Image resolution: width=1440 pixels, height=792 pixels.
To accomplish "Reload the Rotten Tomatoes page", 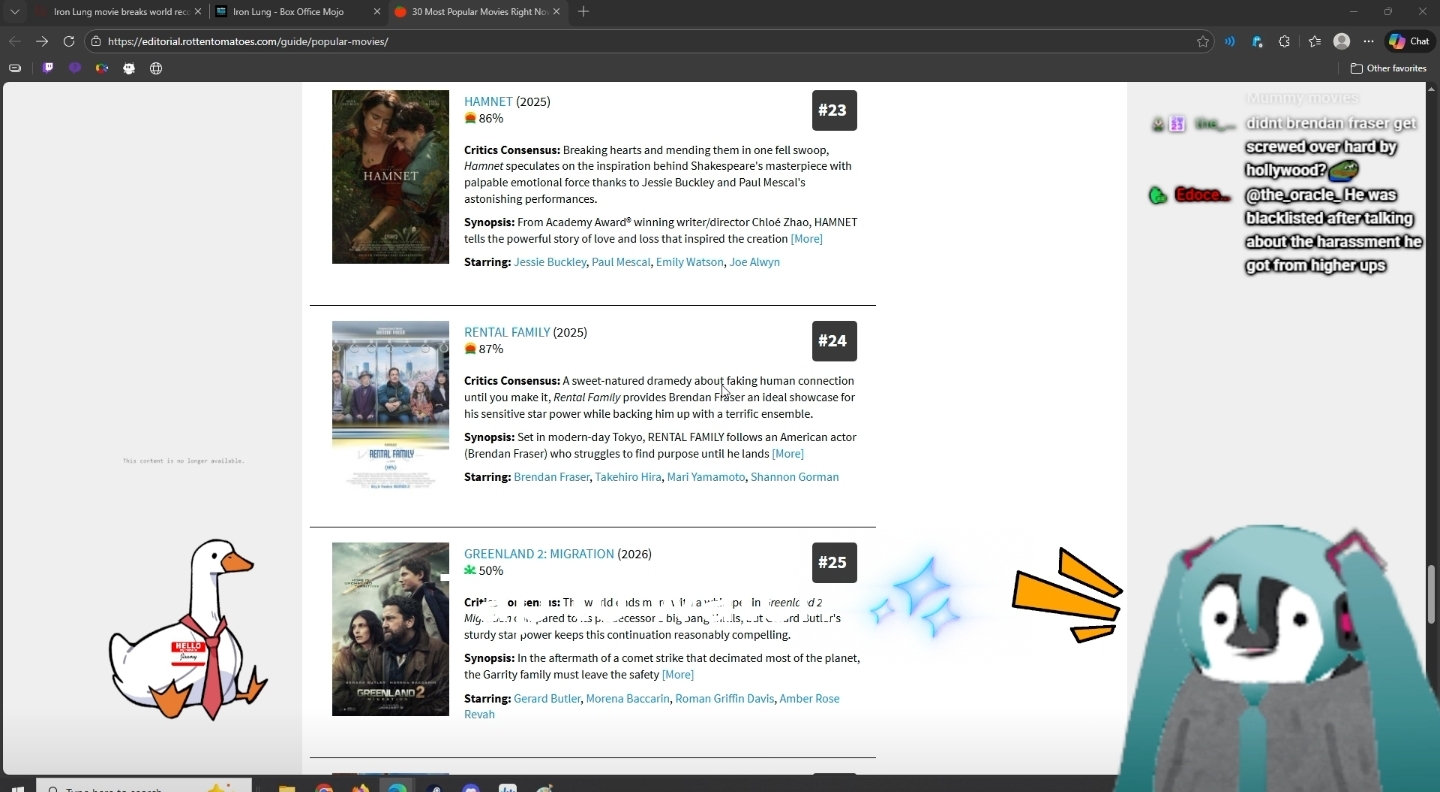I will (x=69, y=41).
